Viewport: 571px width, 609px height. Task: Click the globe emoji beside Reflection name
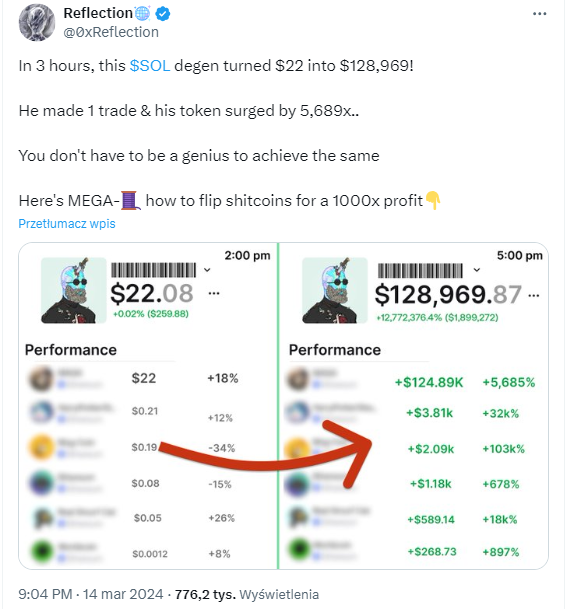pyautogui.click(x=143, y=14)
